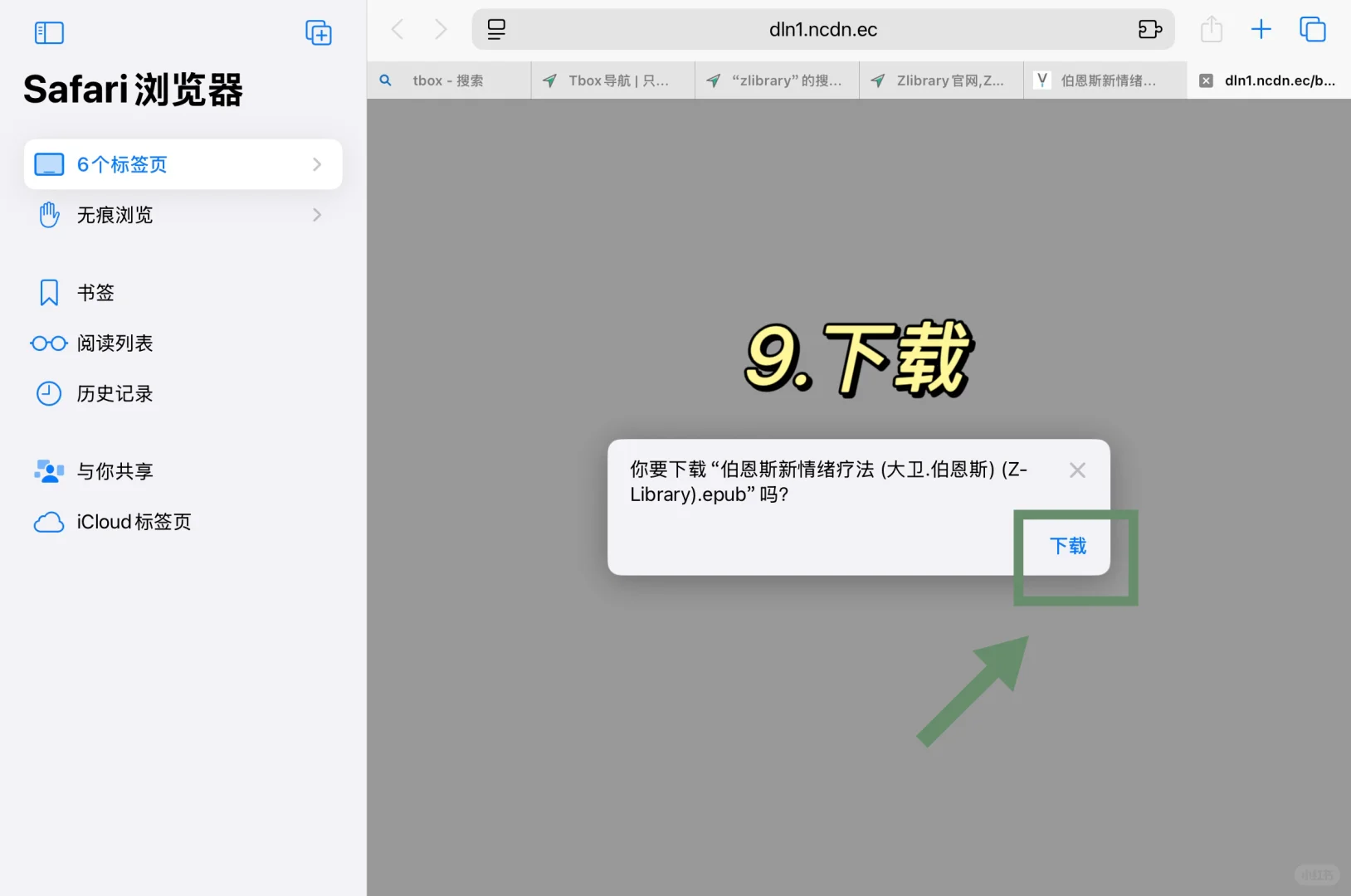Click the clock icon beside 历史记录

coord(49,394)
